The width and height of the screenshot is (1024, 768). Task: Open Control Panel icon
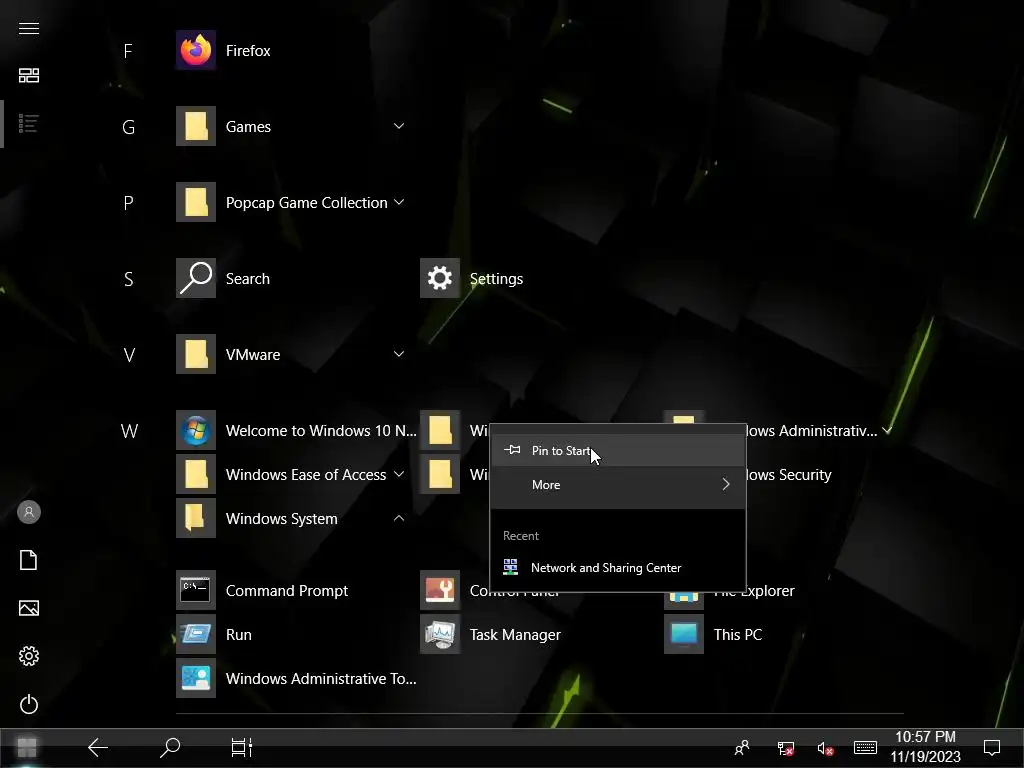(x=440, y=590)
